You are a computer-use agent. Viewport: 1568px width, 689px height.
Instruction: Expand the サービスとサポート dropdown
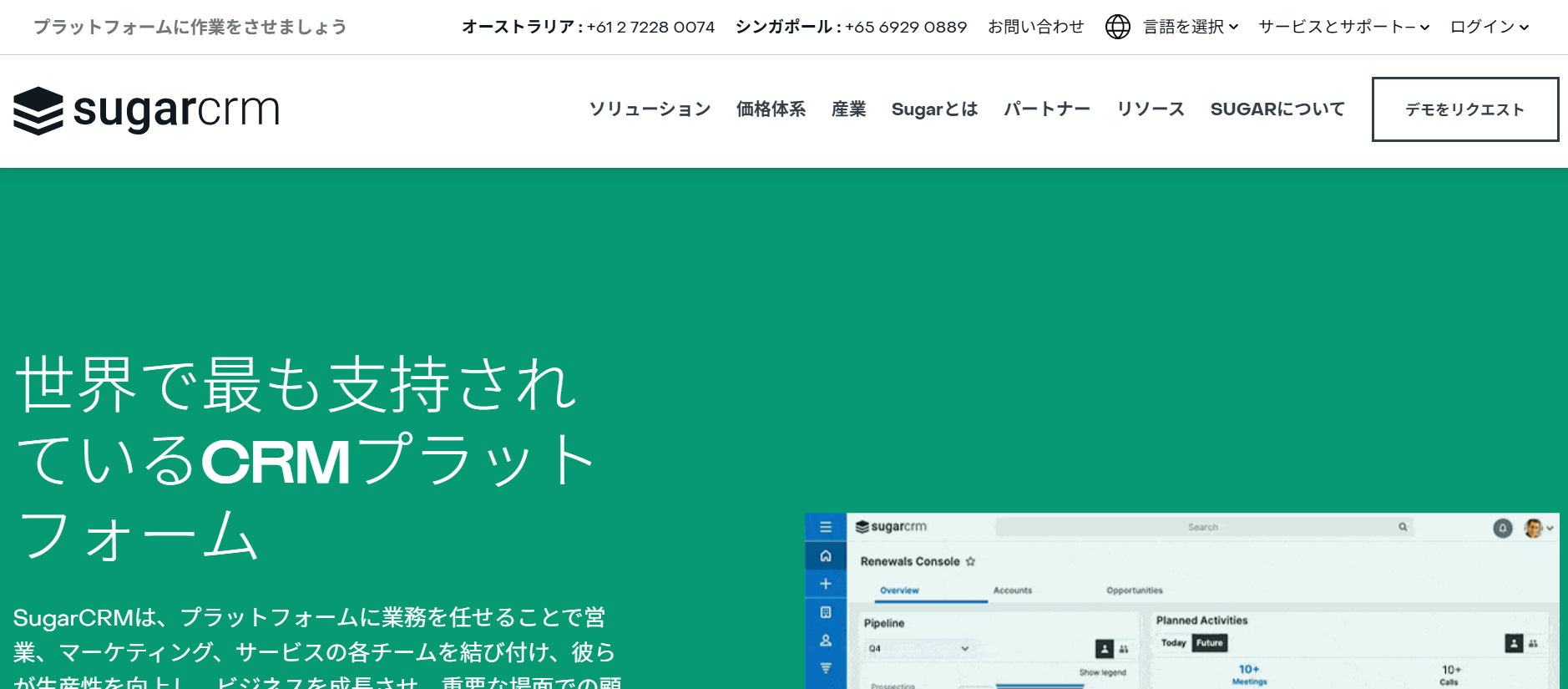tap(1344, 27)
